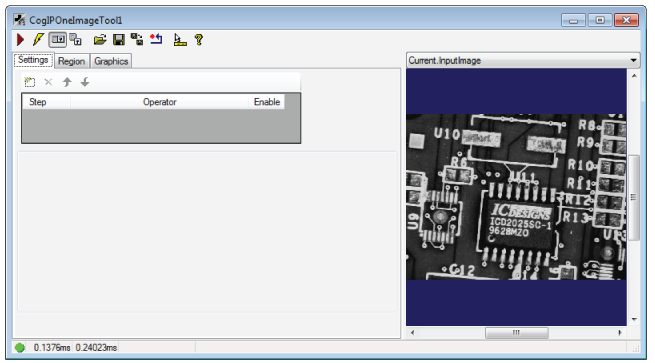Click the image horizontal scrollbar thumb
Image resolution: width=655 pixels, height=363 pixels.
click(517, 333)
